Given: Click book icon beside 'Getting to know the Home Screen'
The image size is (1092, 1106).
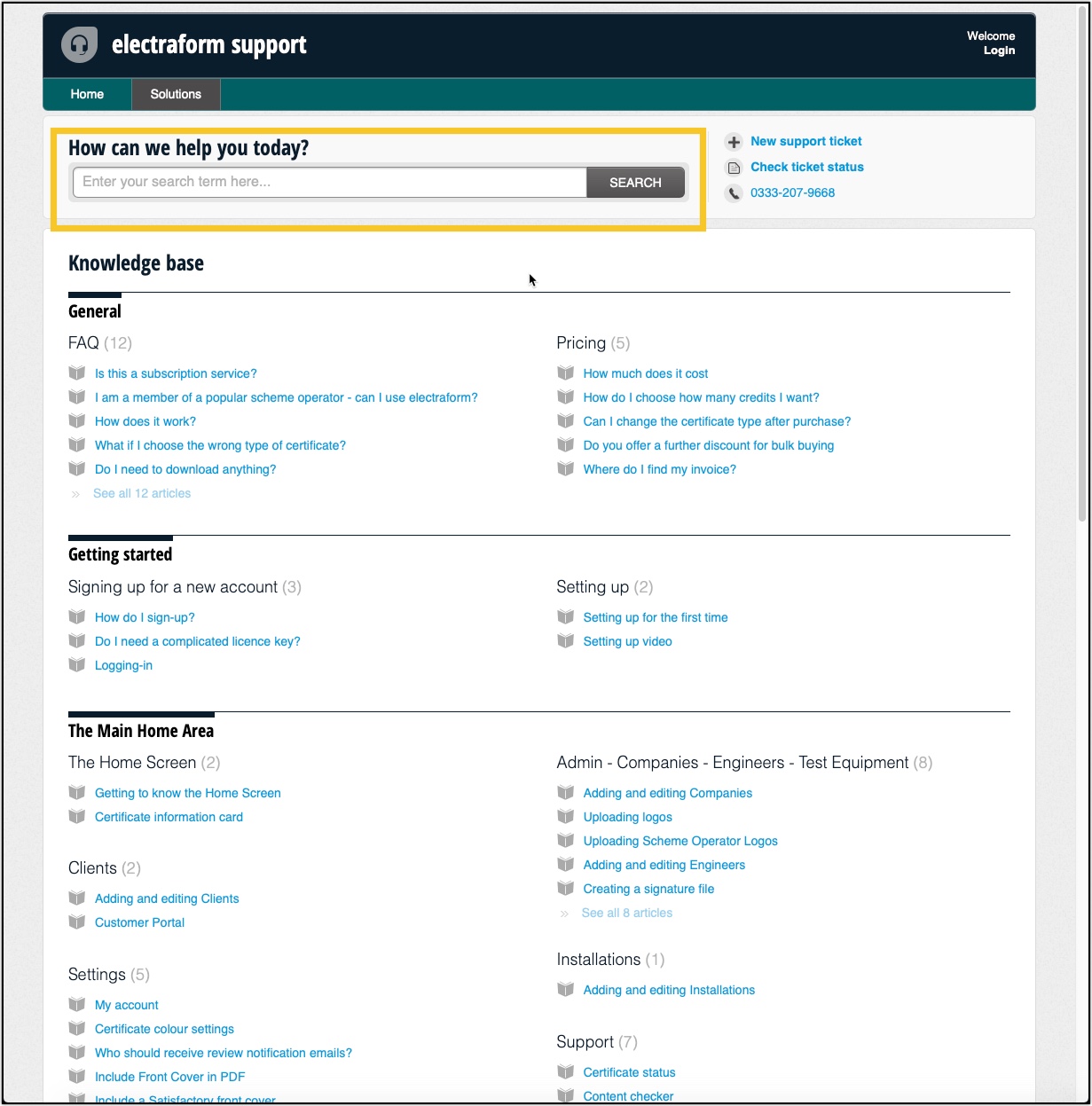Looking at the screenshot, I should tap(77, 792).
